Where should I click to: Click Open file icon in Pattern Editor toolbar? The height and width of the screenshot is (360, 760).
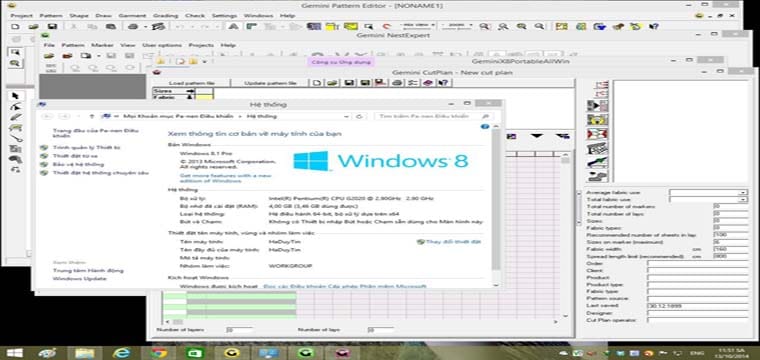(x=33, y=27)
